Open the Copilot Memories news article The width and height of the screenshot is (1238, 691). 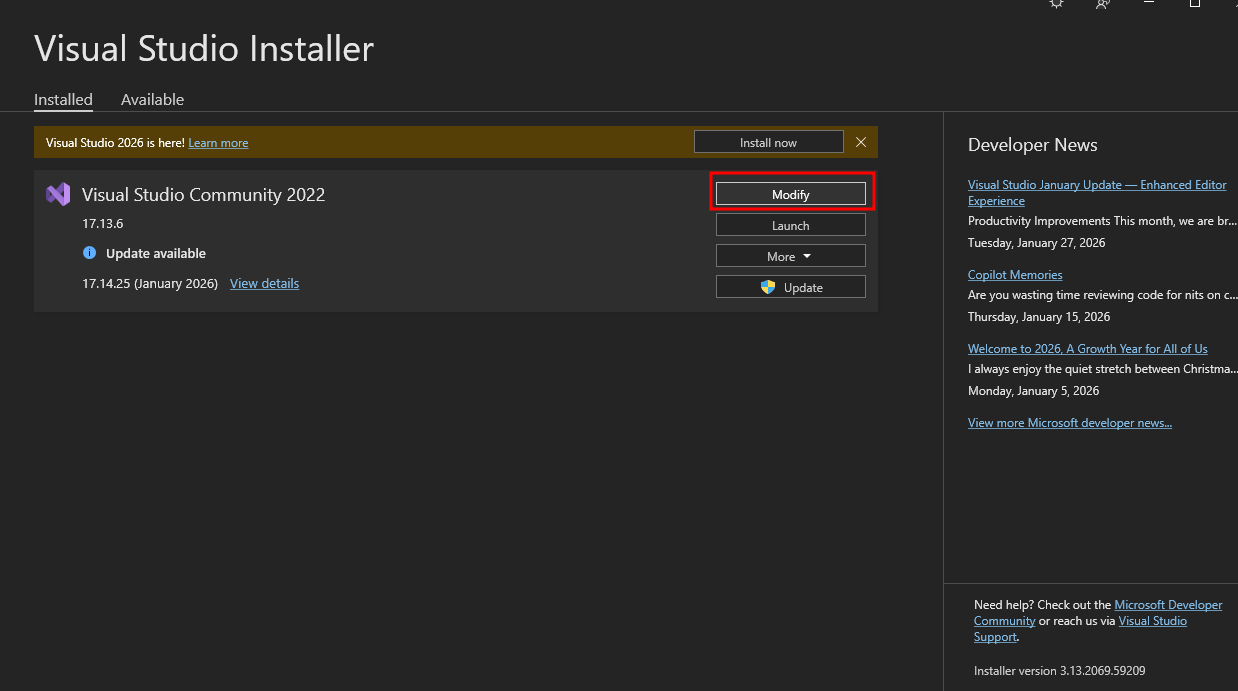point(1014,275)
